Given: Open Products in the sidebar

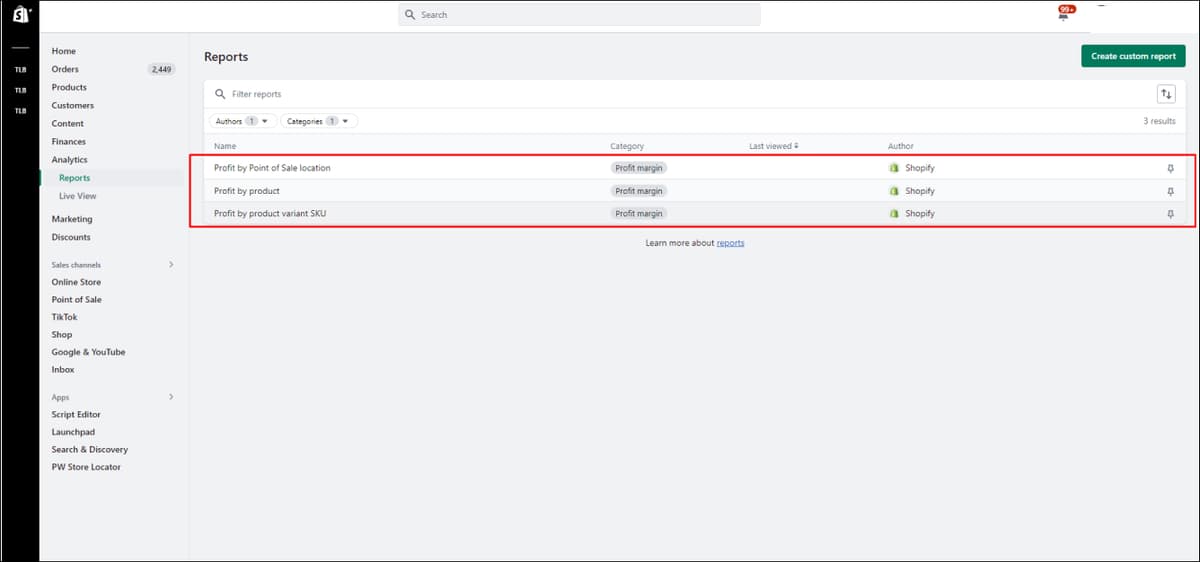Looking at the screenshot, I should 69,87.
